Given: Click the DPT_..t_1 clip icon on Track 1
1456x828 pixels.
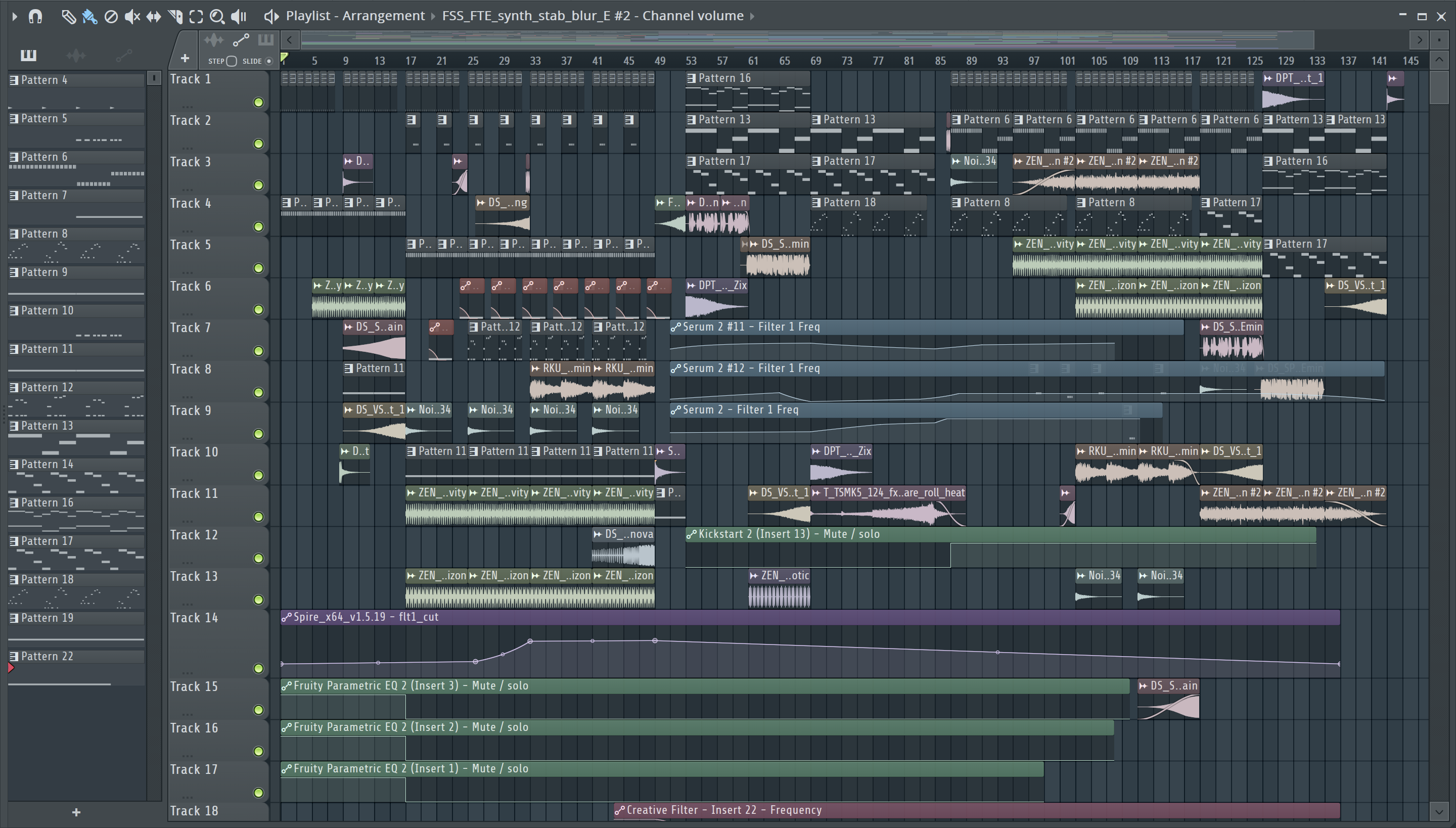Looking at the screenshot, I should coord(1268,78).
